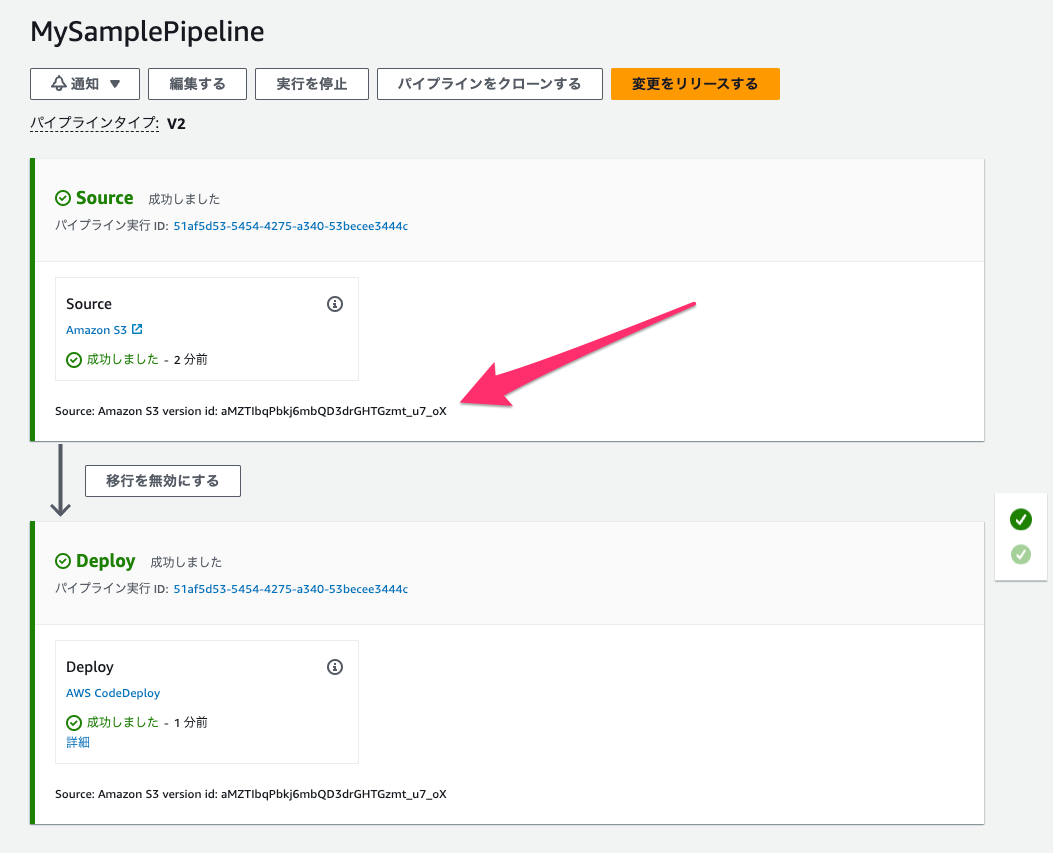This screenshot has height=853, width=1053.
Task: Open the AWS CodeDeploy link
Action: (112, 692)
